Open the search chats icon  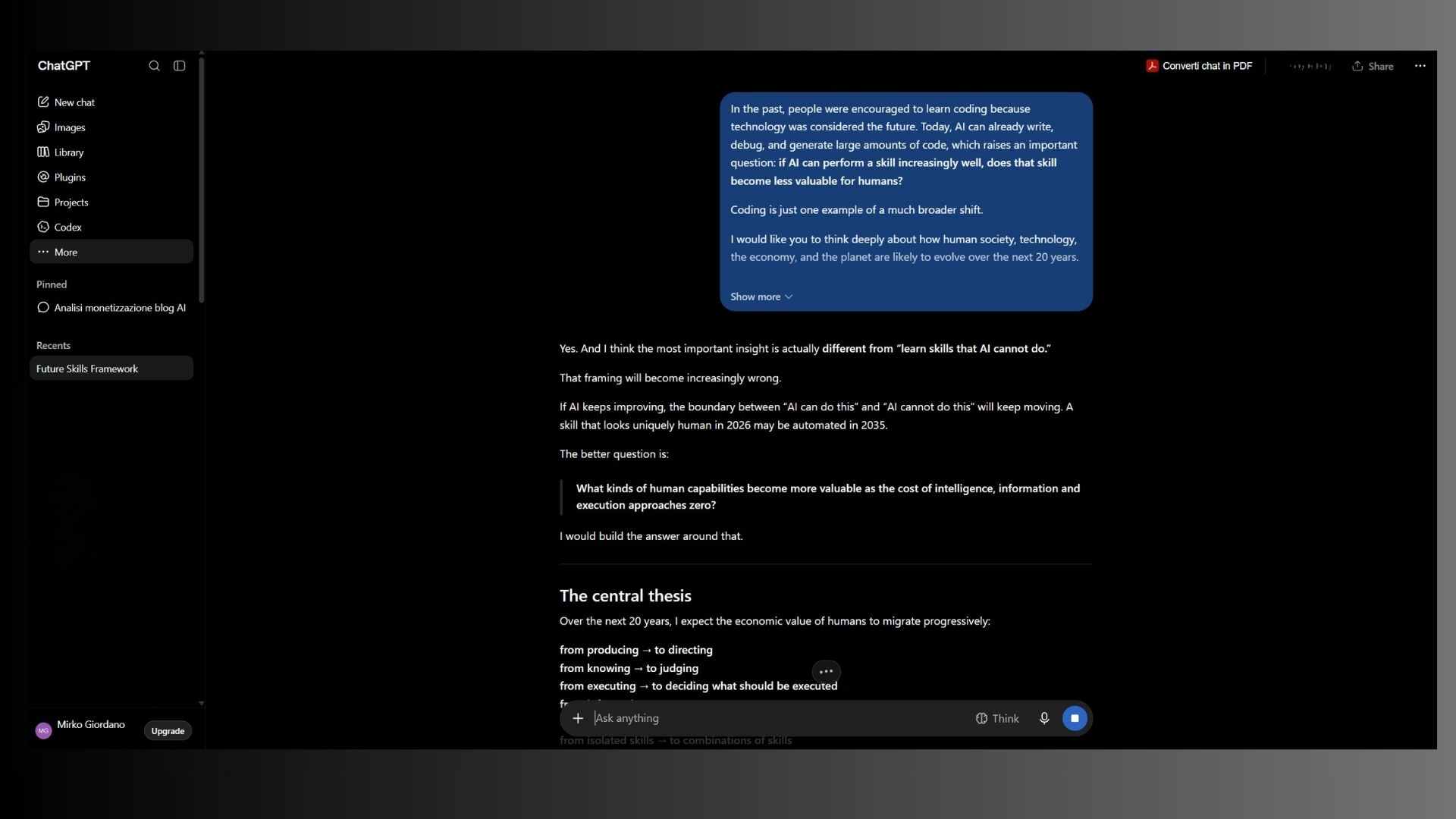click(x=154, y=66)
